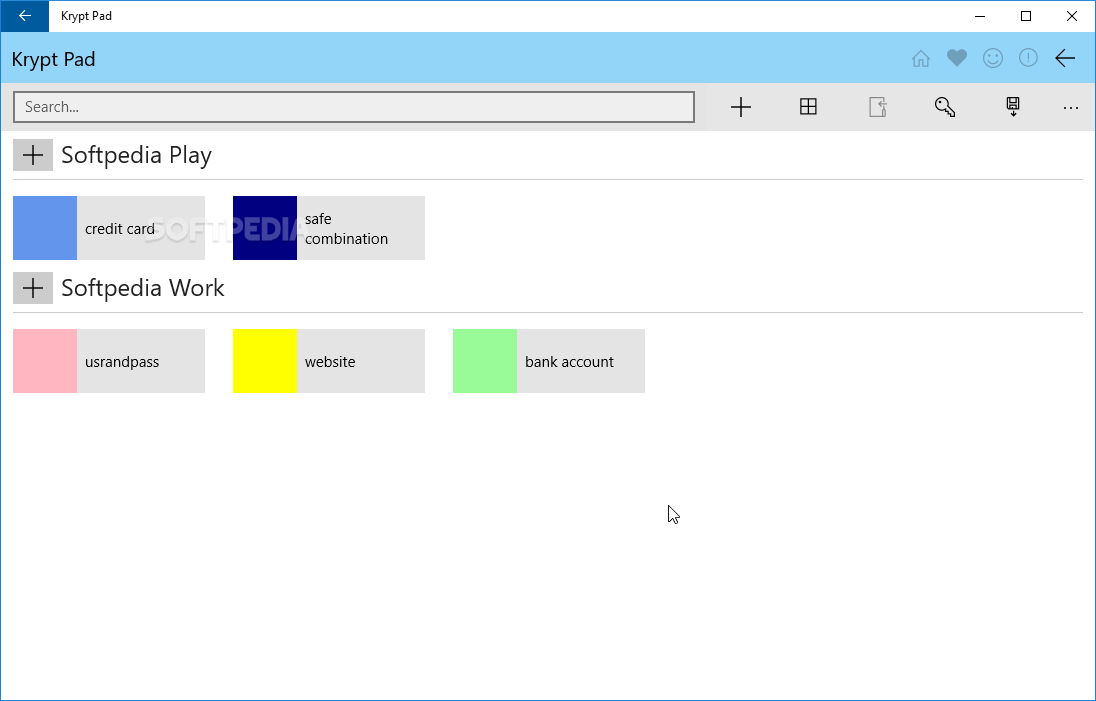Click the move-item document icon
This screenshot has width=1096, height=701.
tap(877, 107)
